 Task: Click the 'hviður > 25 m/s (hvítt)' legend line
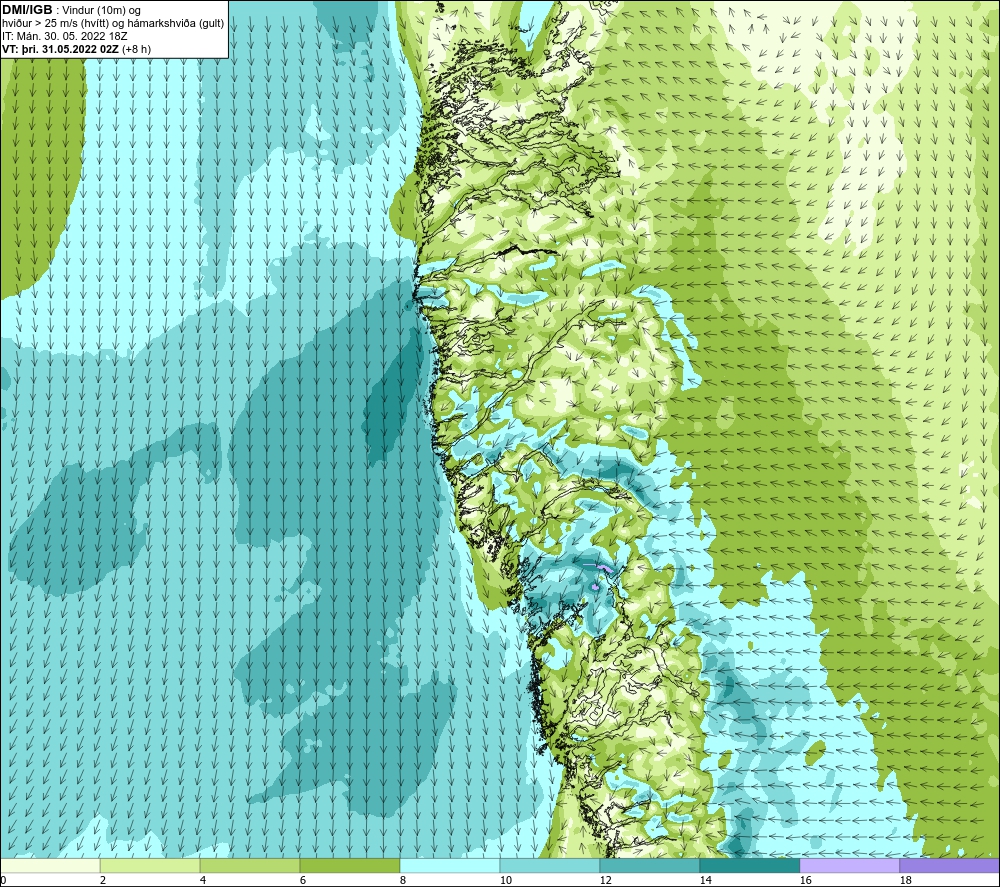[x=113, y=24]
